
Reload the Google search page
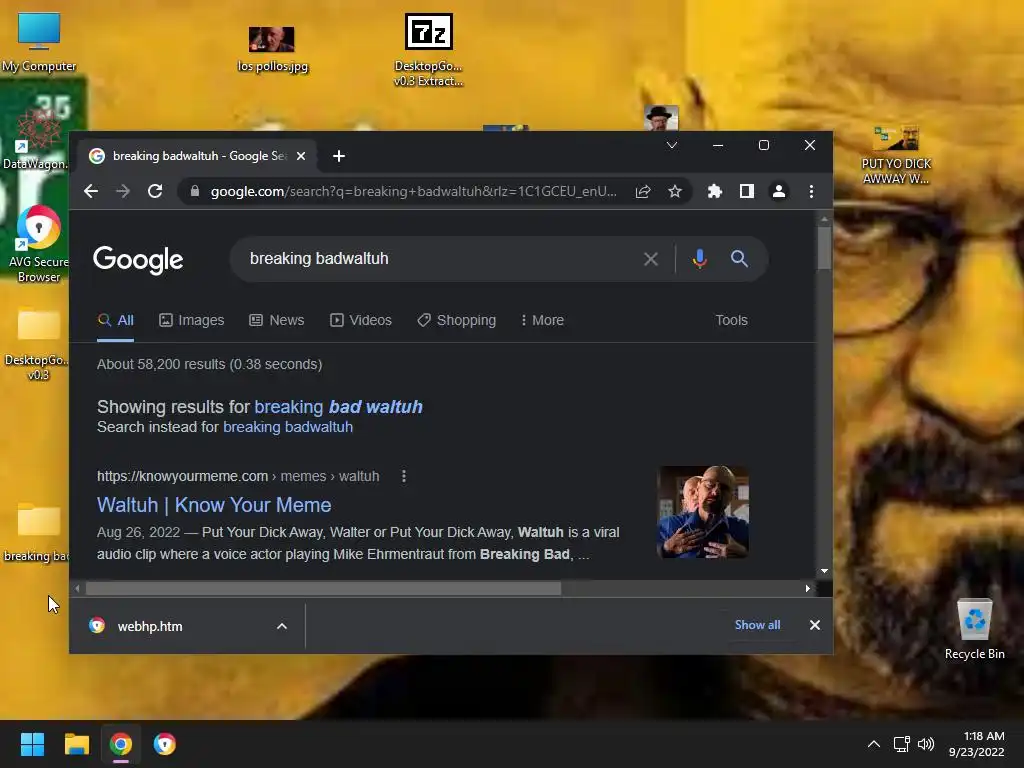tap(155, 191)
